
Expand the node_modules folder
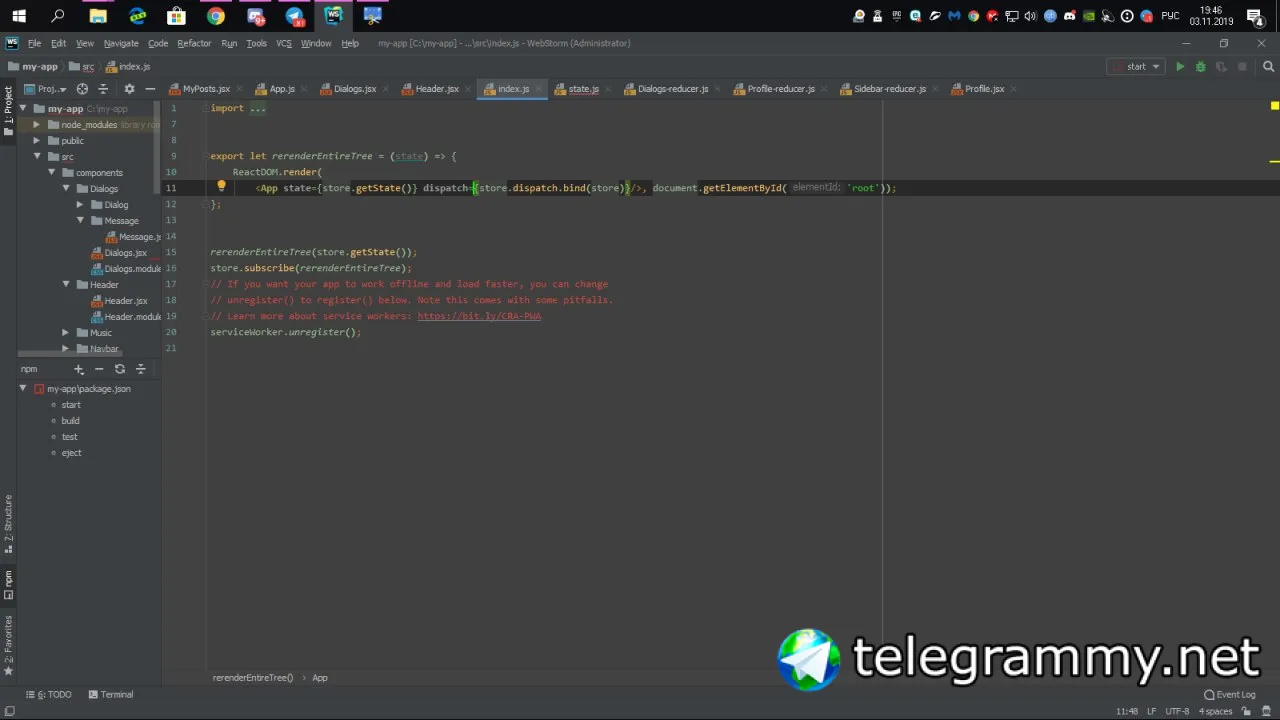pos(36,125)
